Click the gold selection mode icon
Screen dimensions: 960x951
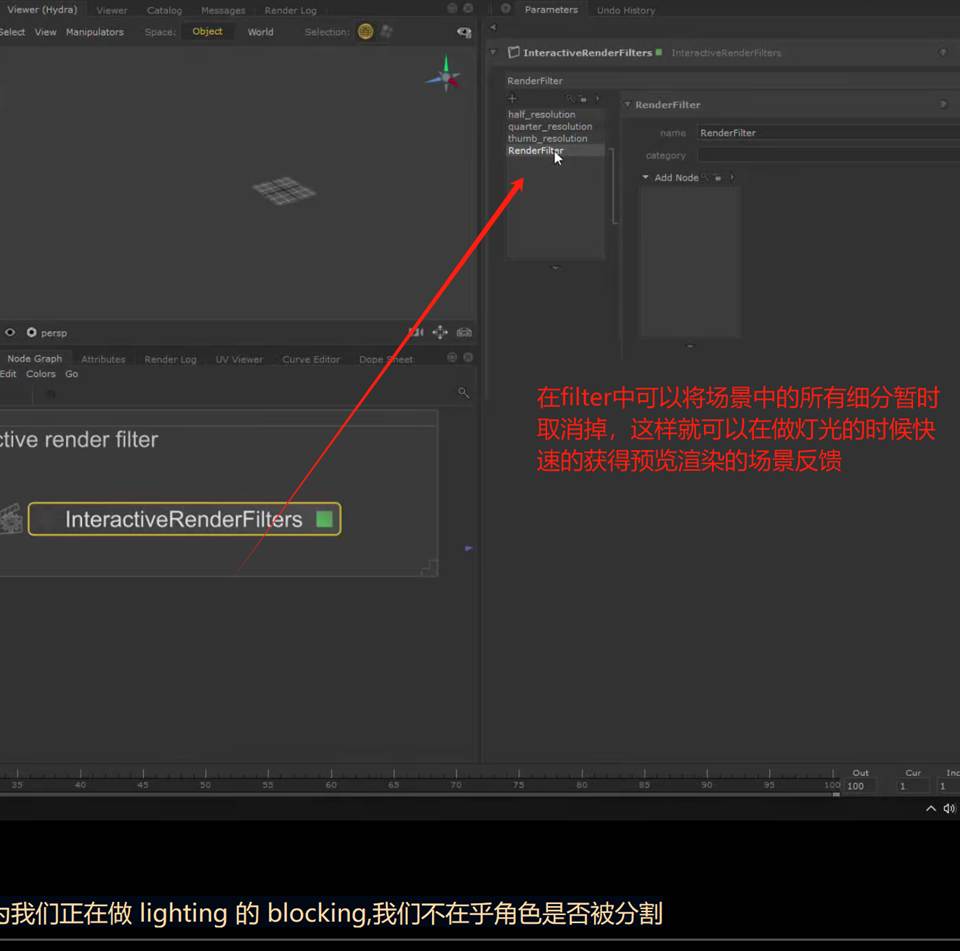pyautogui.click(x=365, y=32)
